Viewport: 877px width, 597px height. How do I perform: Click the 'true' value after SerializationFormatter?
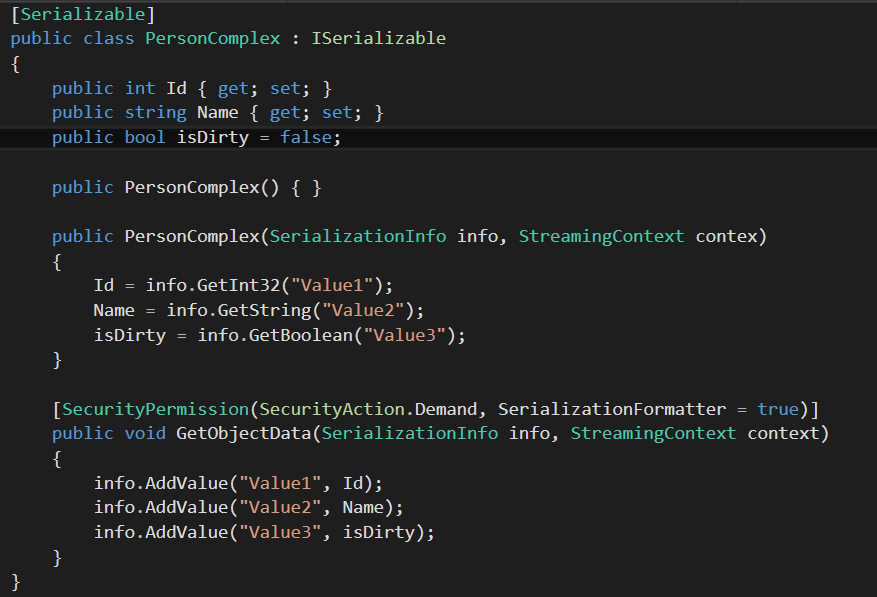(778, 409)
